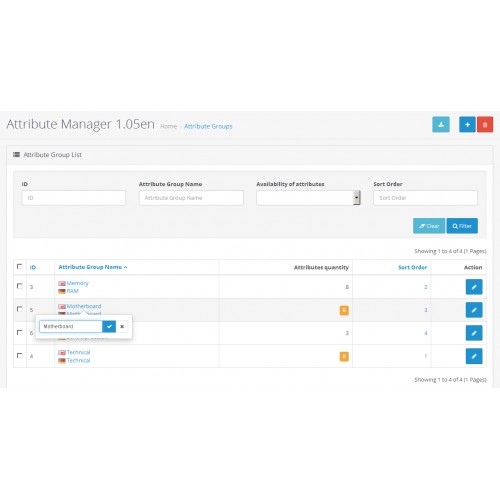Go to Home breadcrumb
Viewport: 500px width, 500px height.
(x=168, y=126)
